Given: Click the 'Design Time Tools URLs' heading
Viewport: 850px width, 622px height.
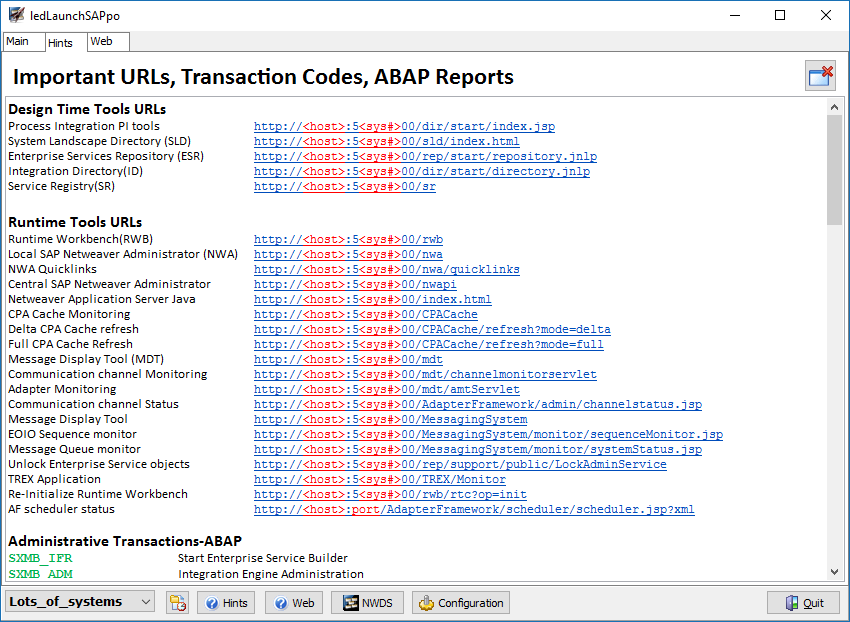Looking at the screenshot, I should pos(87,109).
